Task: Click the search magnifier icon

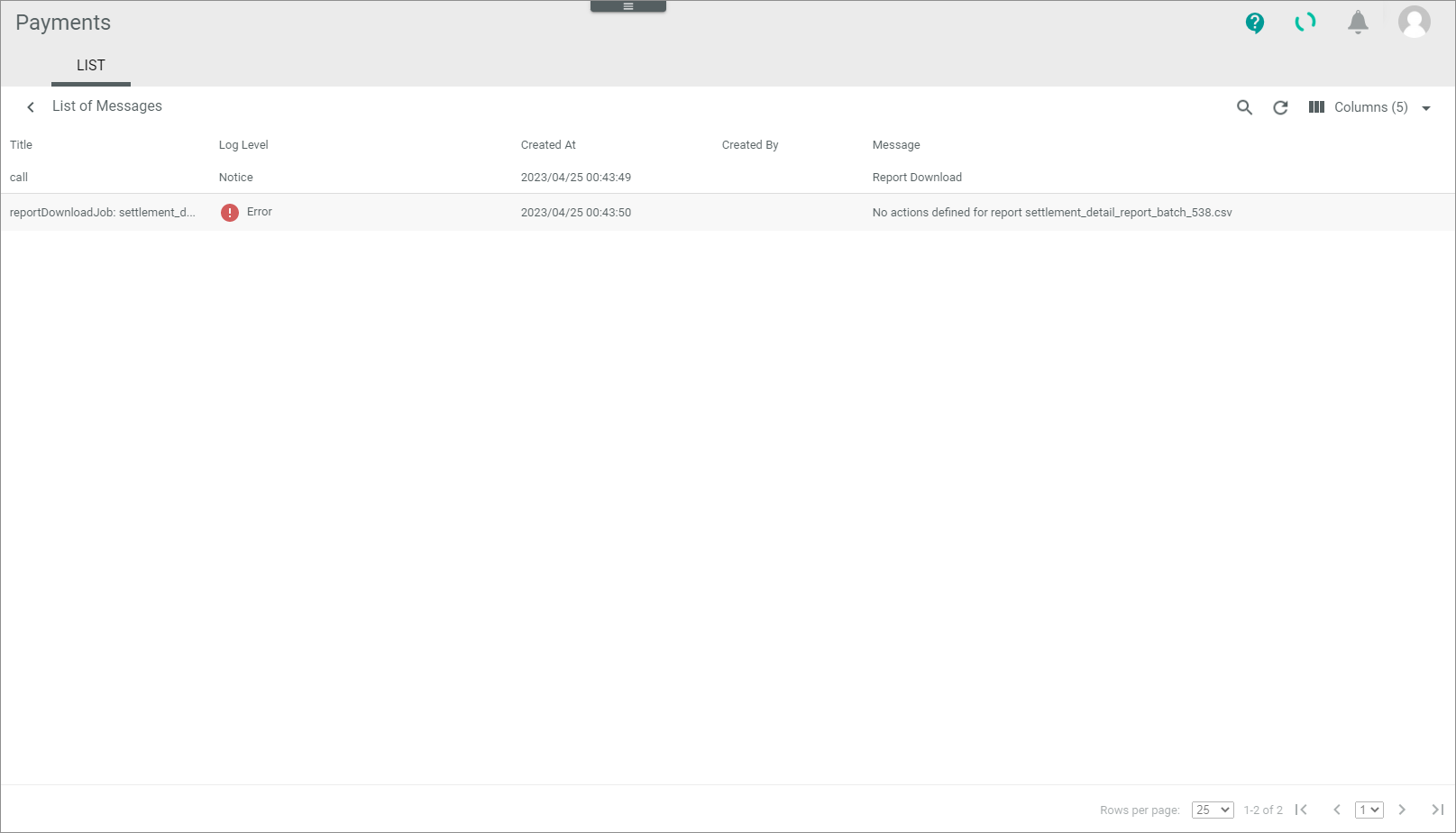Action: point(1244,107)
